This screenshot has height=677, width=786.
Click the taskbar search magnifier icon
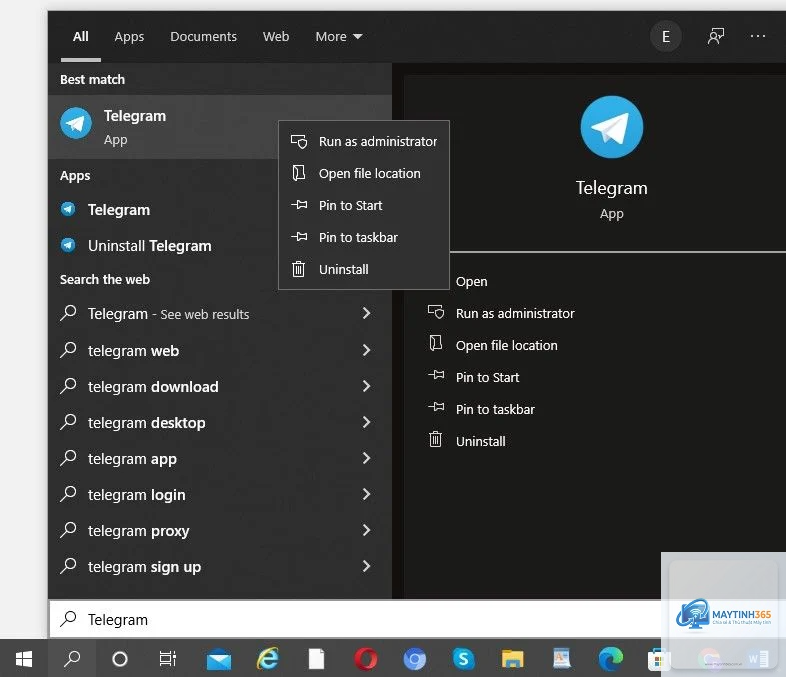[x=72, y=658]
